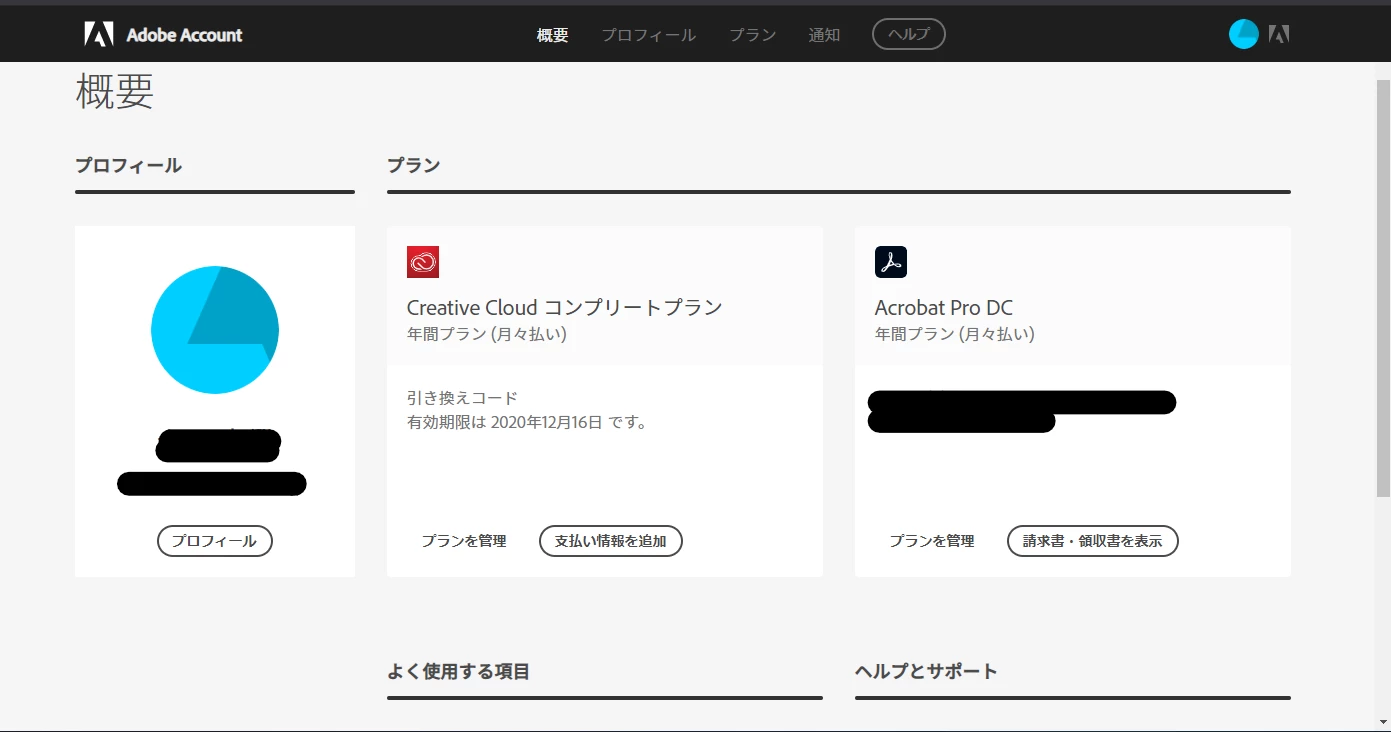
Task: Click the large cyan profile avatar picture
Action: pyautogui.click(x=215, y=330)
